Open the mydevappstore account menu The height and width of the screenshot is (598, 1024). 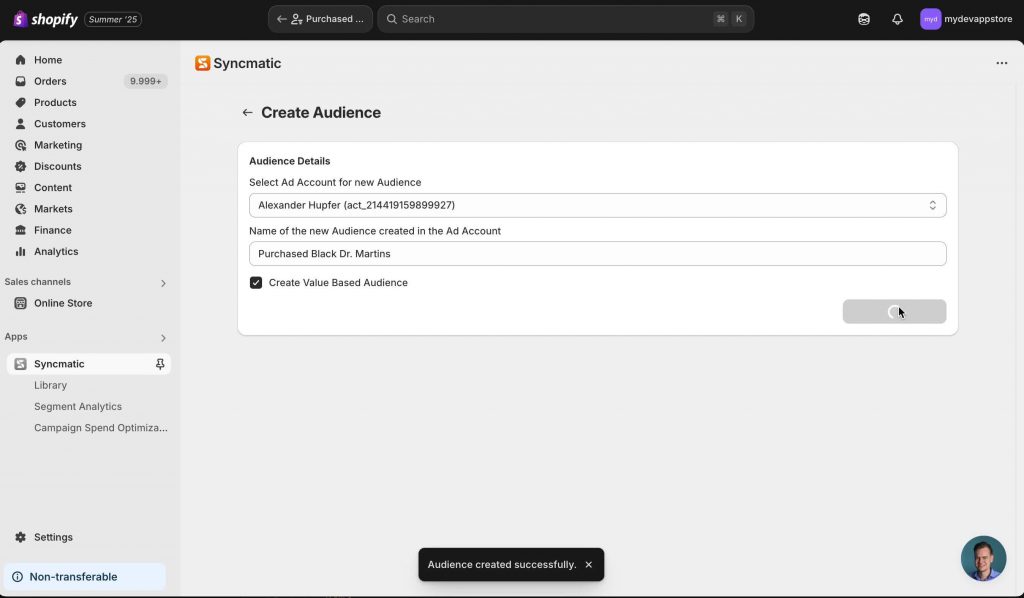pos(966,19)
